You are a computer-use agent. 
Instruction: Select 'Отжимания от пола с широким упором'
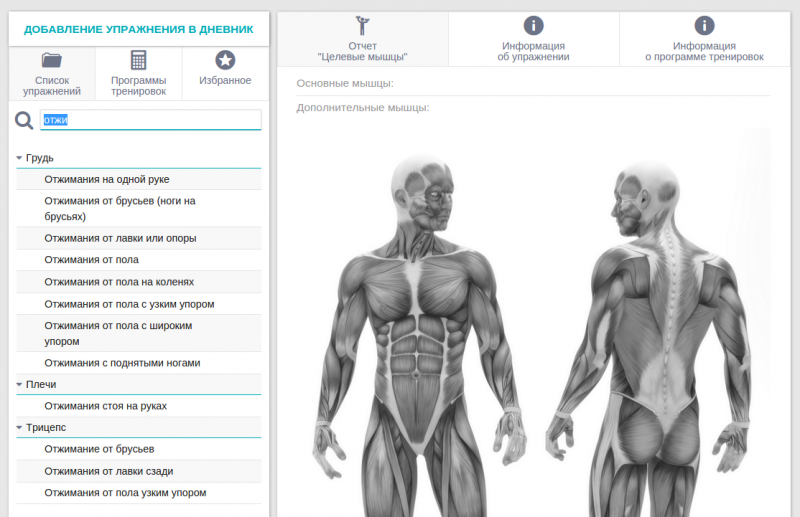point(139,333)
